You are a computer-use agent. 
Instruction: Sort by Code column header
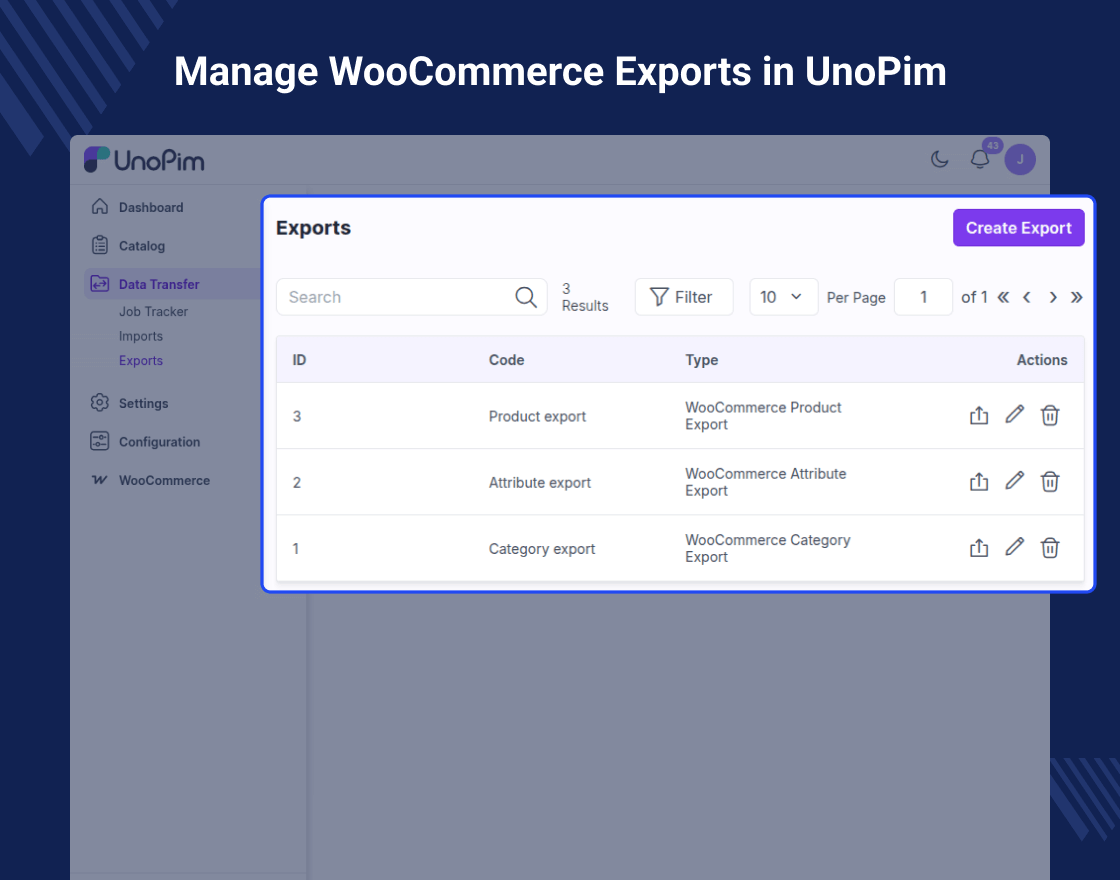(x=506, y=360)
